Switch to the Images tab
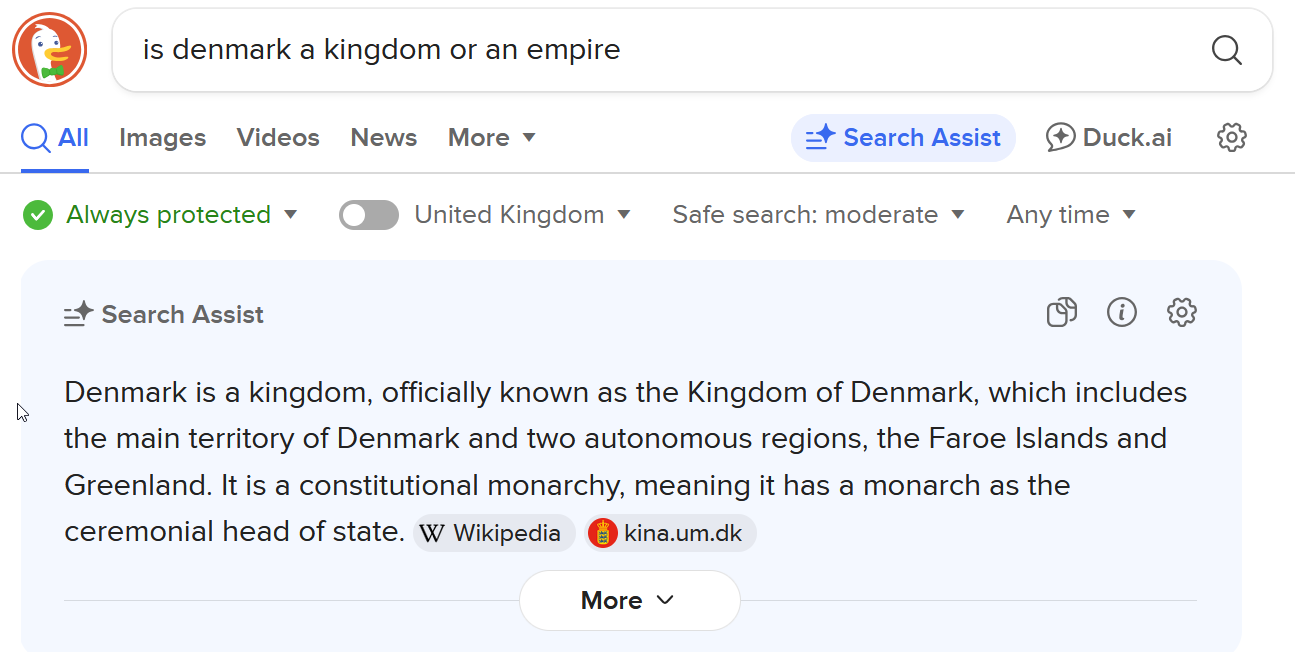The height and width of the screenshot is (652, 1295). point(162,138)
